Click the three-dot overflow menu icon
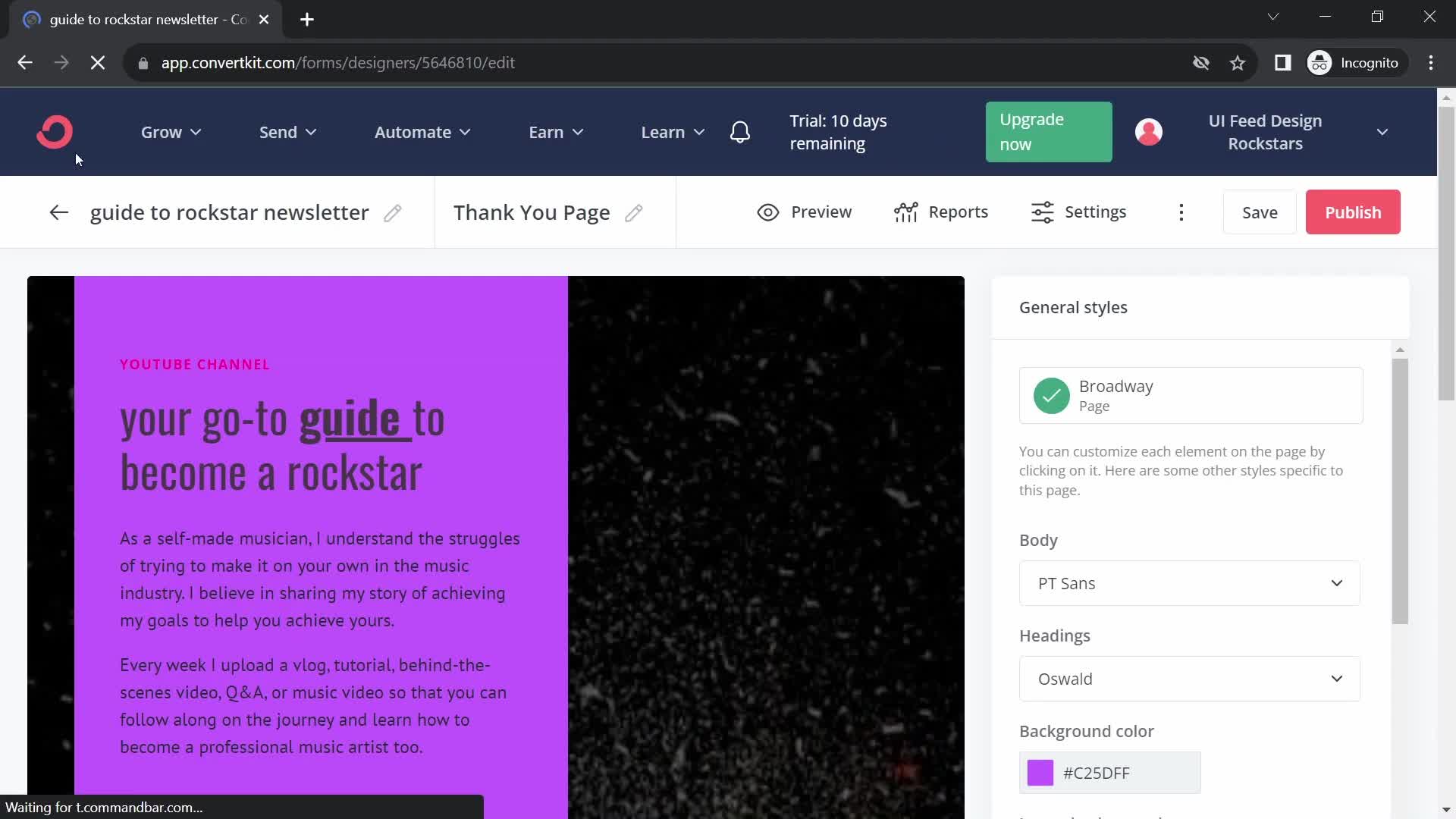Screen dimensions: 1456x819 [x=1181, y=211]
